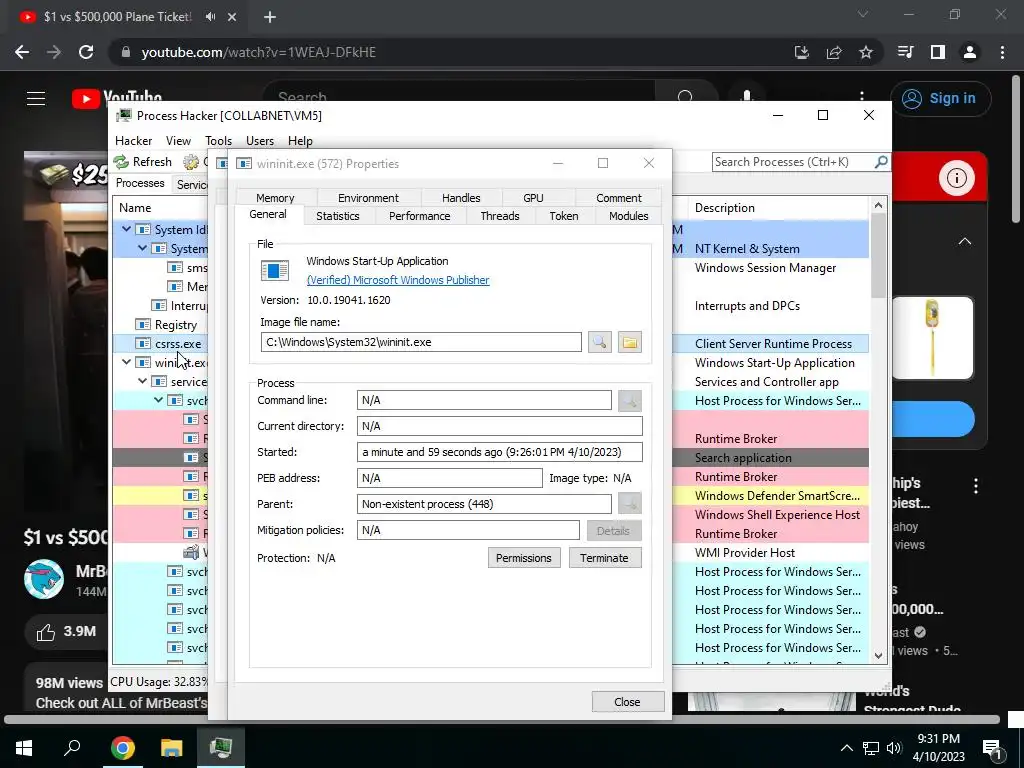Viewport: 1024px width, 768px height.
Task: Click the Description column header
Action: tap(777, 208)
